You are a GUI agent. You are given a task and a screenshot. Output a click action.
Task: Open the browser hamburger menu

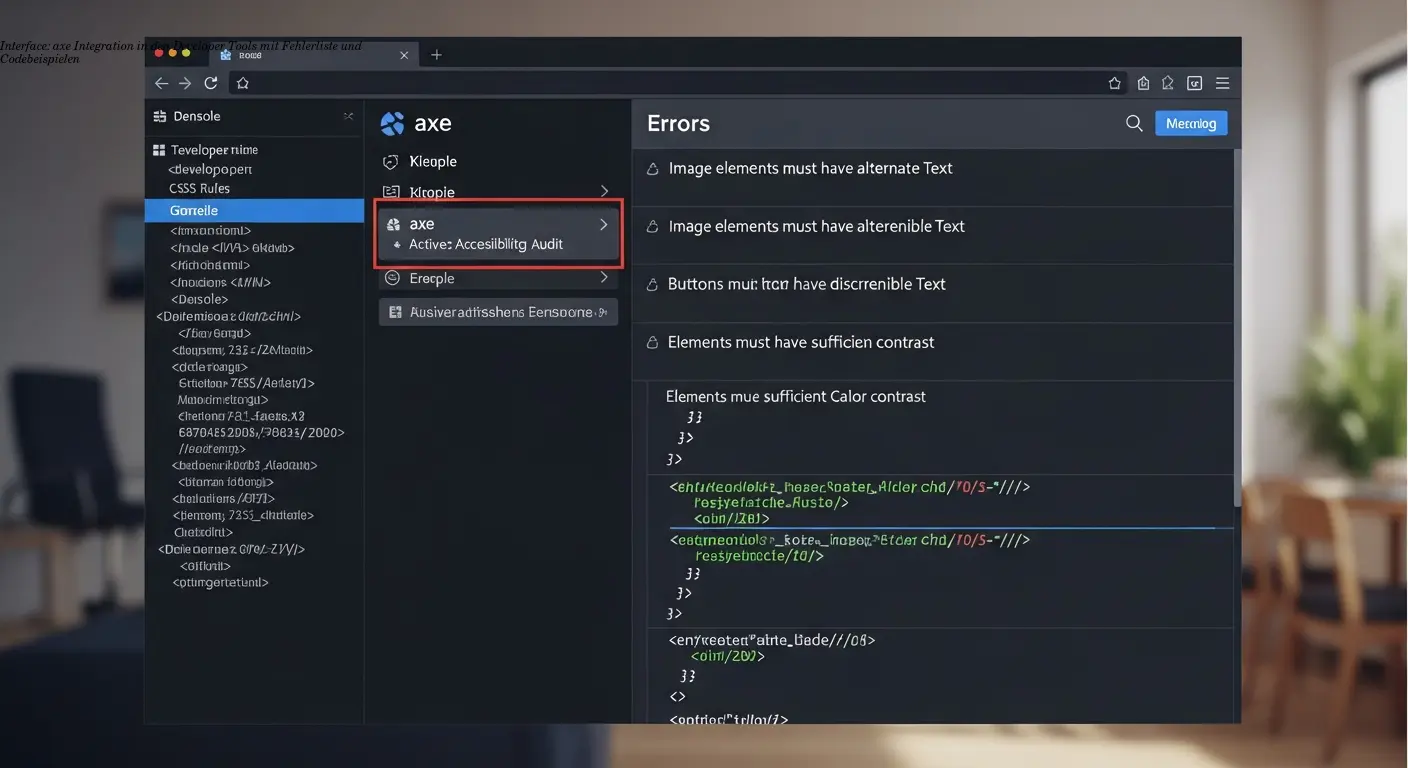tap(1222, 83)
